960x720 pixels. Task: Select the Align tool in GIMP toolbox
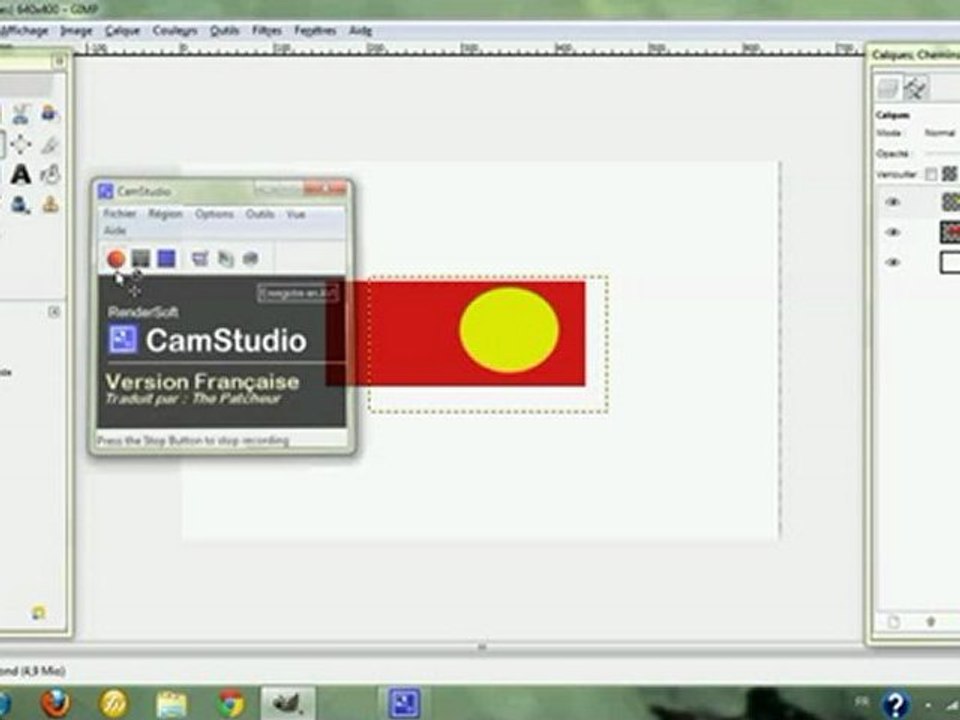pos(21,144)
